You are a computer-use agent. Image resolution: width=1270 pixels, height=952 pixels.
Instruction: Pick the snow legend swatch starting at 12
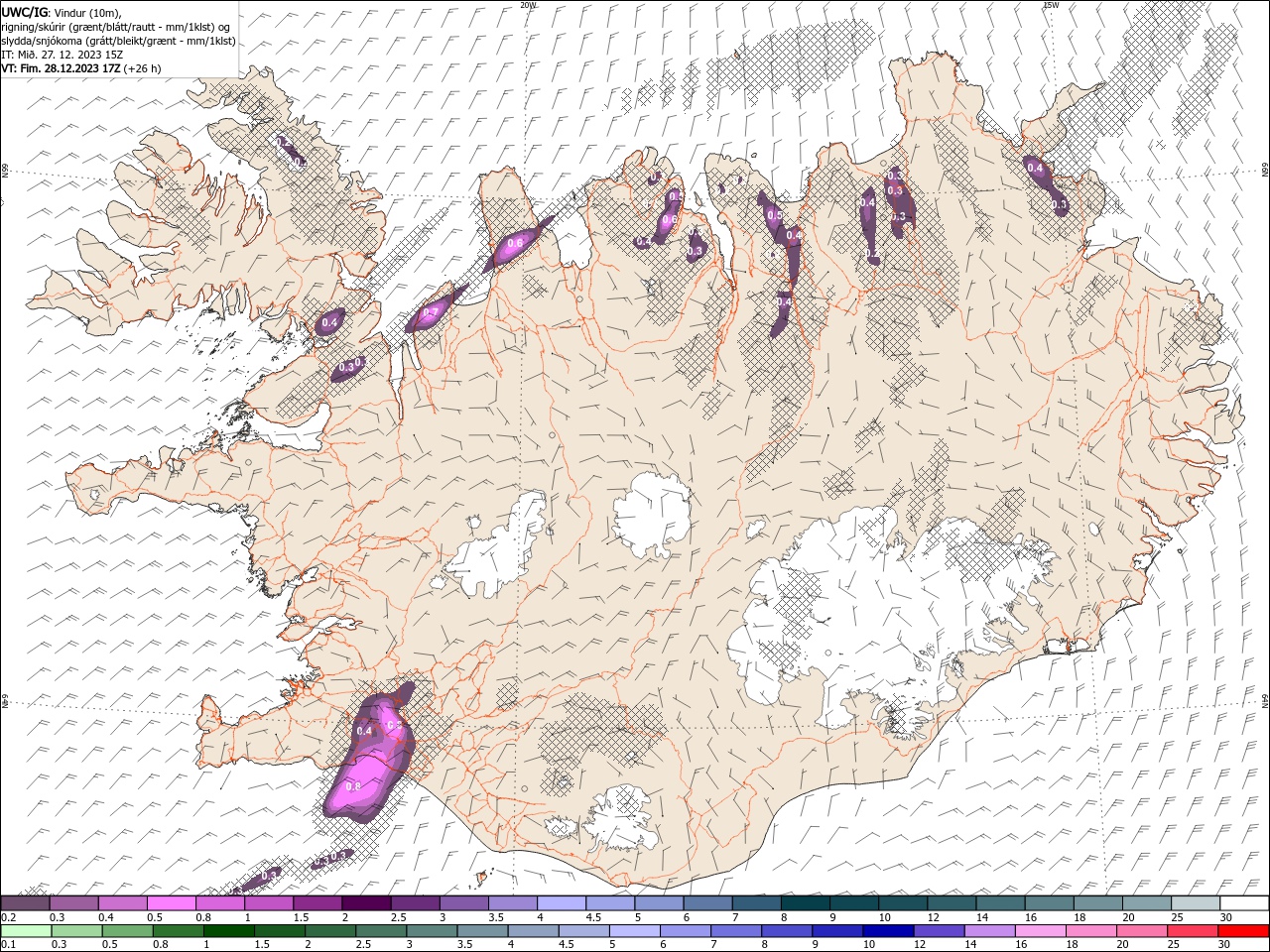click(x=951, y=903)
